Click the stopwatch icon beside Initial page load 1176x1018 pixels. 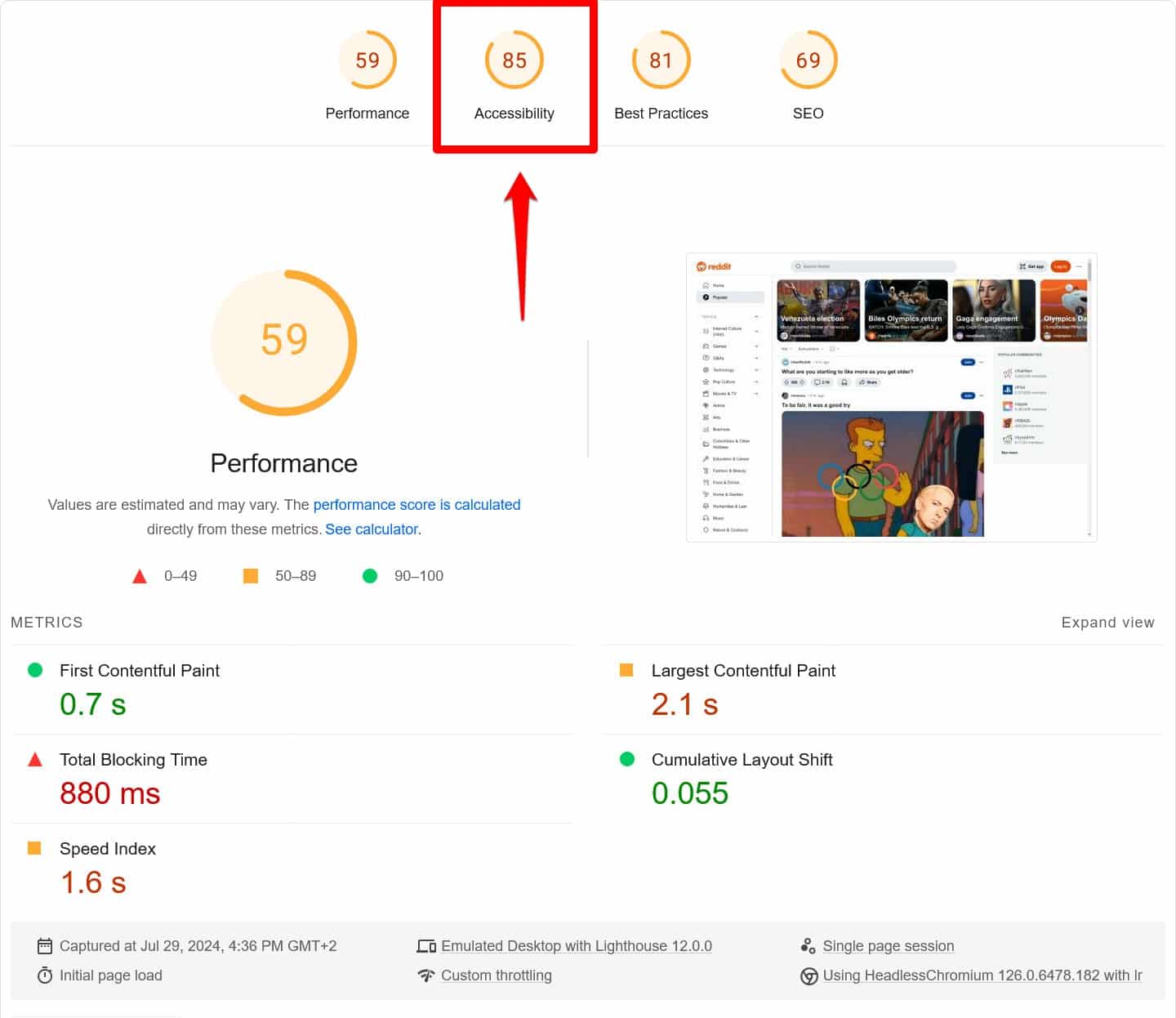coord(45,976)
